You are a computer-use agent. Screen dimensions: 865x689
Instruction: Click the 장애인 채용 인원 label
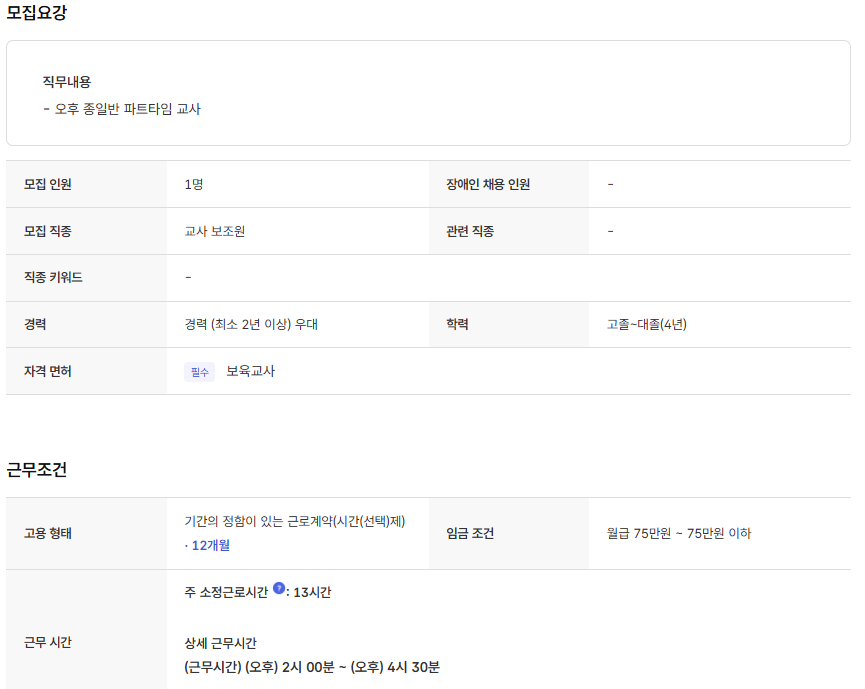coord(488,184)
